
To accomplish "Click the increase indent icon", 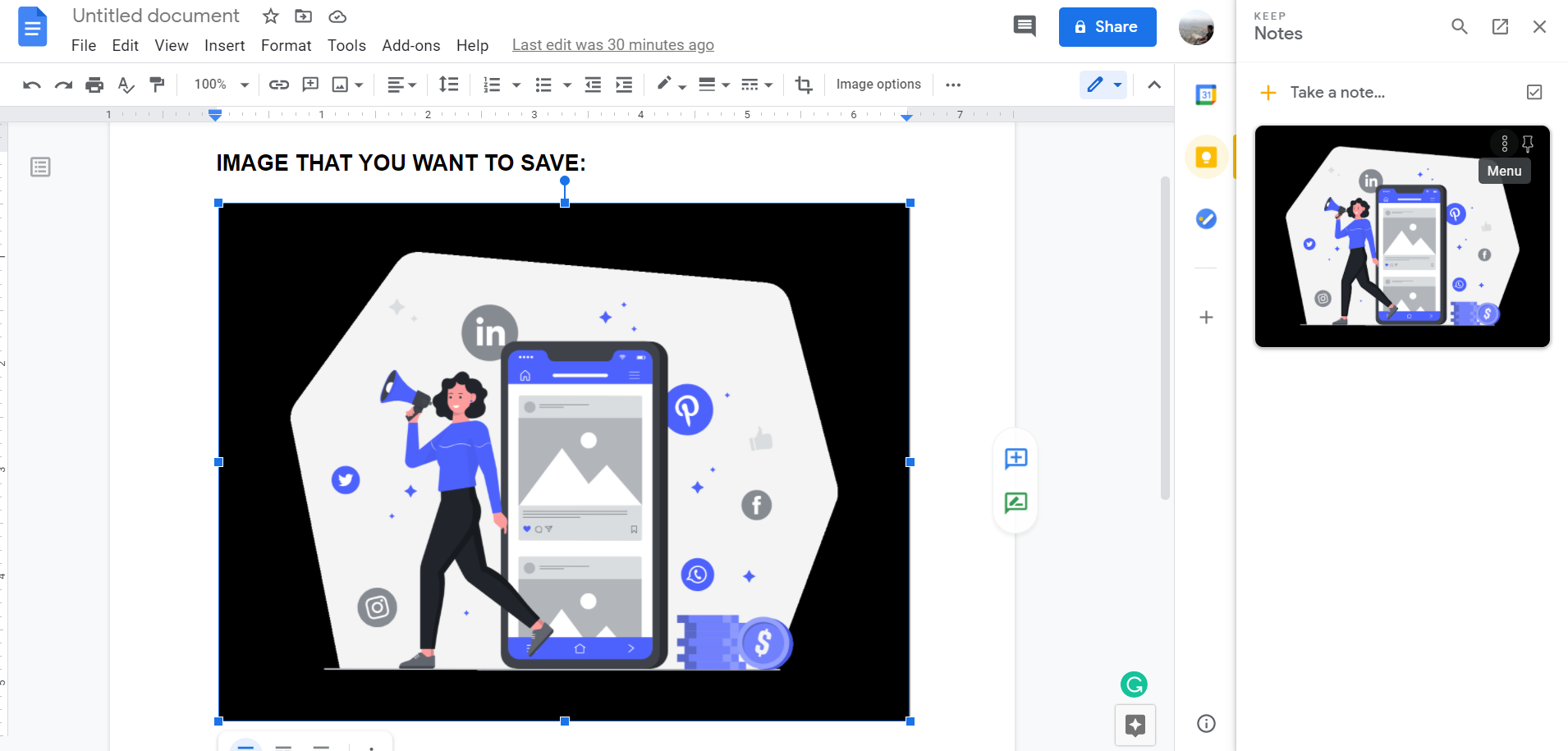I will pyautogui.click(x=624, y=85).
